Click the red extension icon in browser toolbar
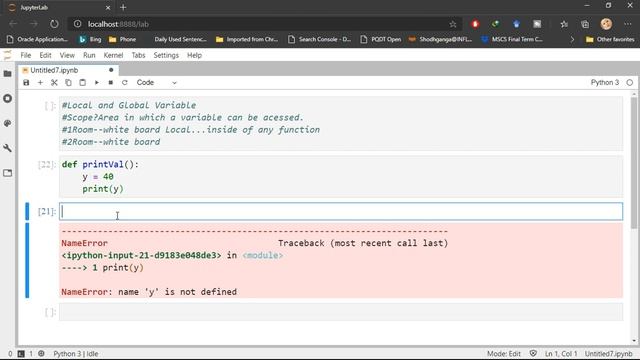The image size is (640, 360). pyautogui.click(x=475, y=24)
